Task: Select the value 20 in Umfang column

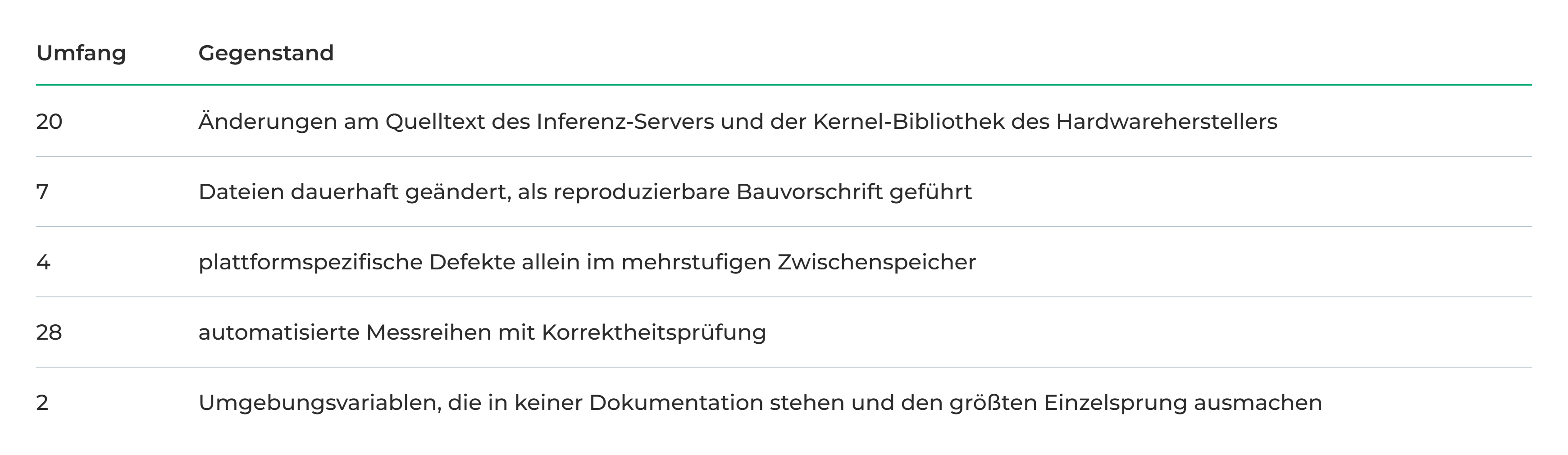Action: pos(49,122)
